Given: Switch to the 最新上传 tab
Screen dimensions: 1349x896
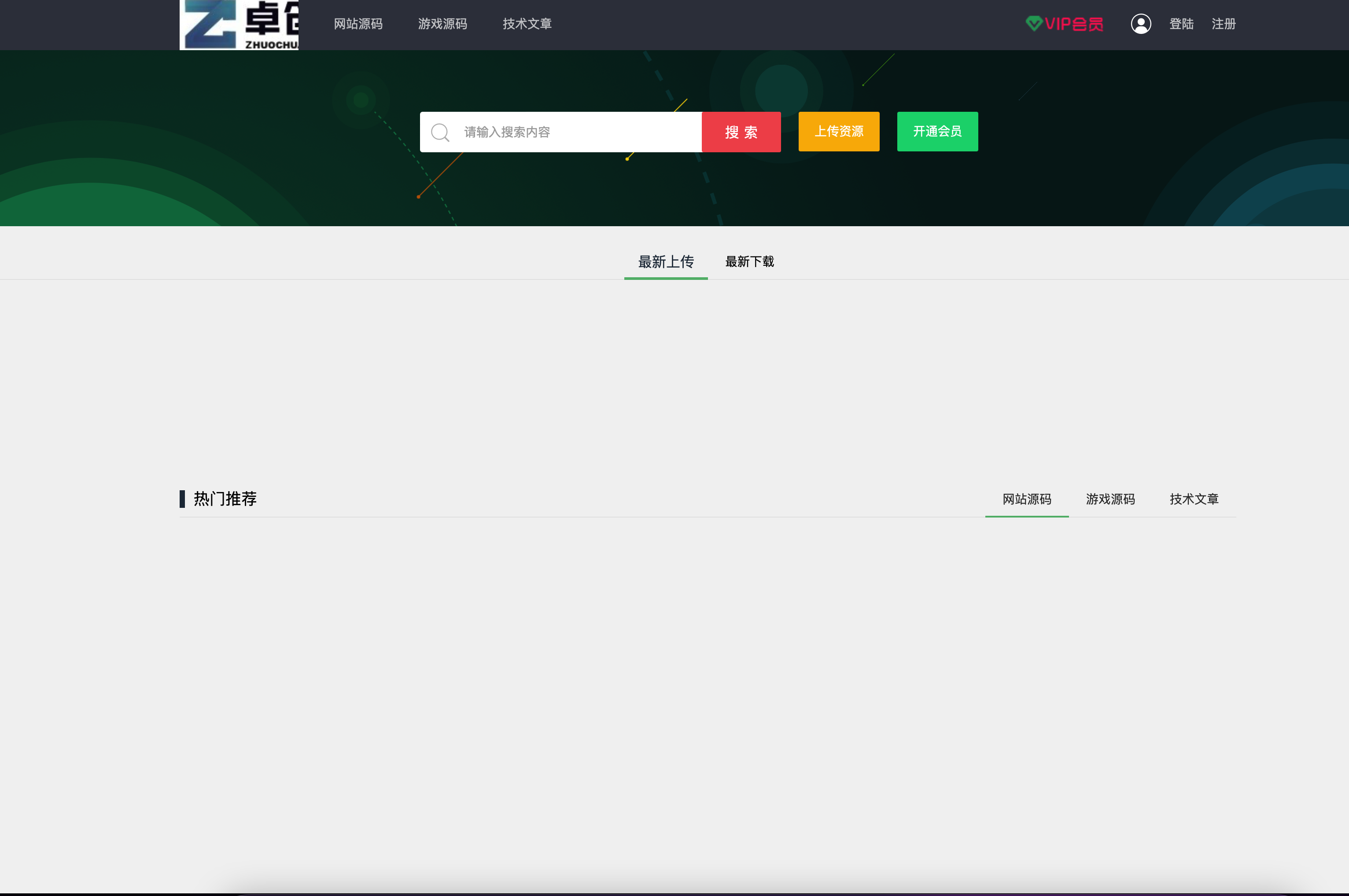Looking at the screenshot, I should (666, 262).
